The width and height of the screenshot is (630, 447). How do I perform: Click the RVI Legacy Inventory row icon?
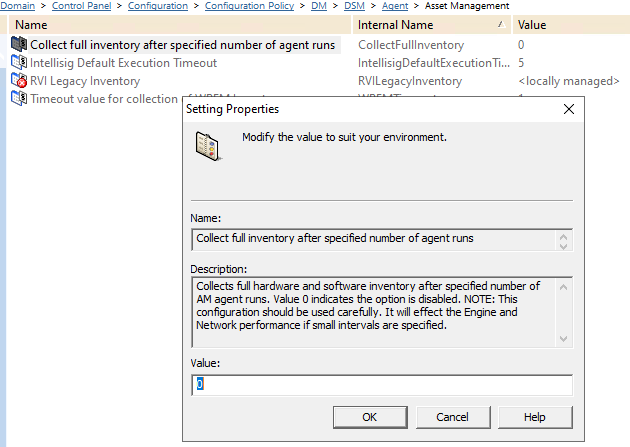[x=18, y=81]
